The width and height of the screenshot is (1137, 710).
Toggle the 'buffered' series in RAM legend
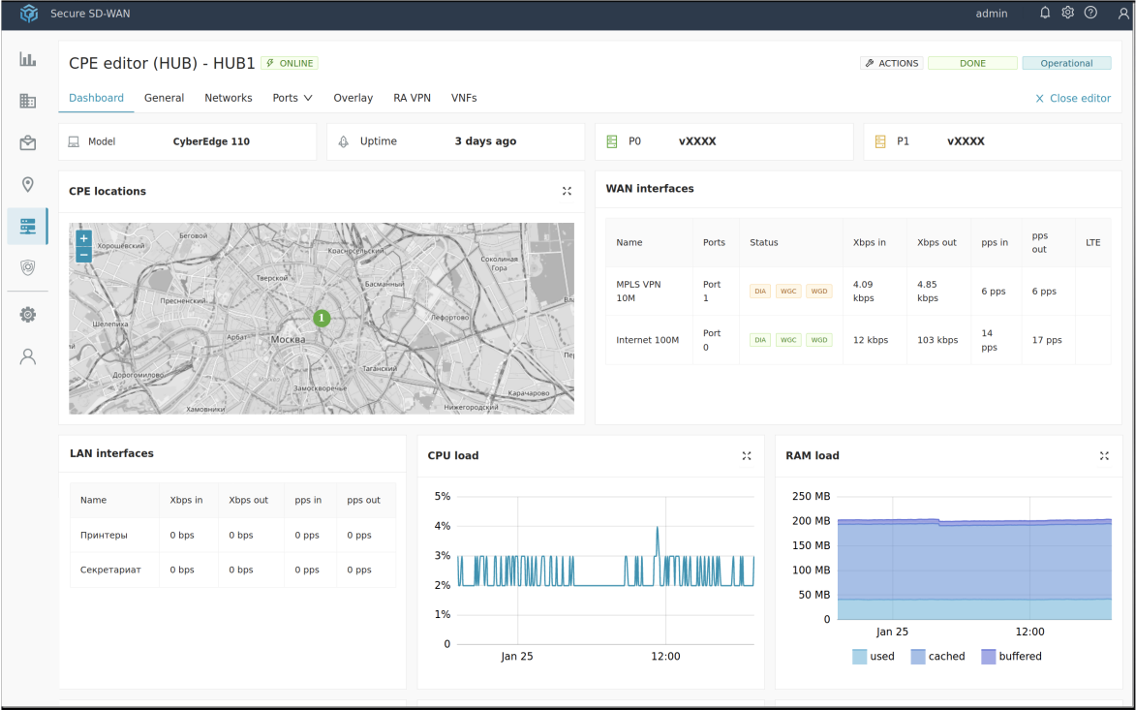pyautogui.click(x=1010, y=657)
